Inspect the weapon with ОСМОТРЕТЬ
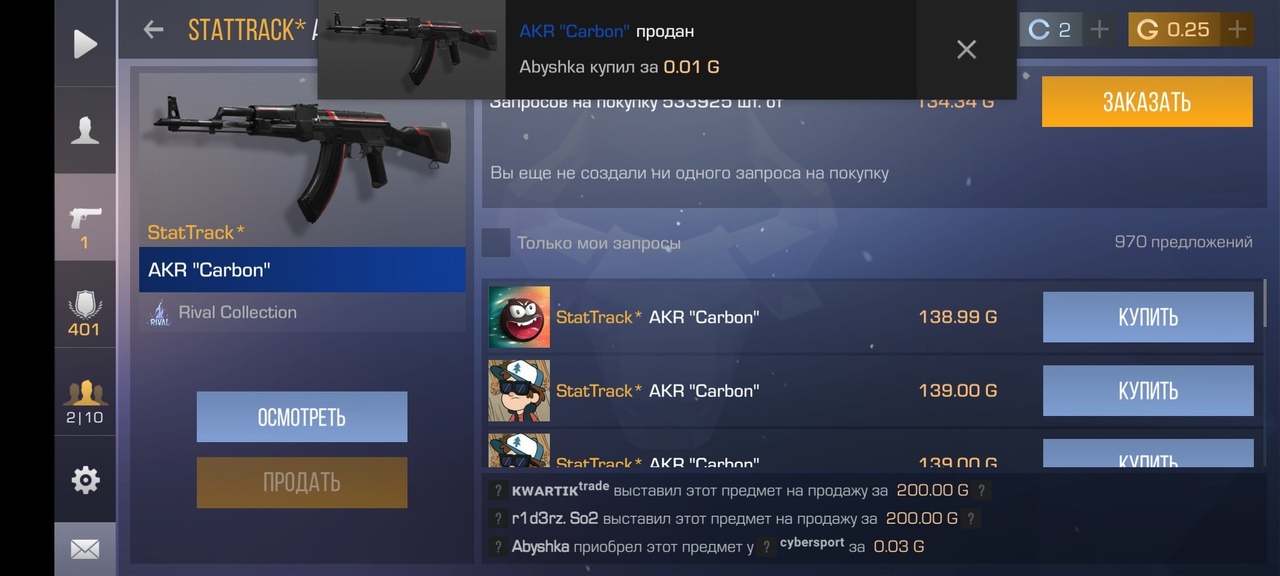The width and height of the screenshot is (1280, 576). 302,417
